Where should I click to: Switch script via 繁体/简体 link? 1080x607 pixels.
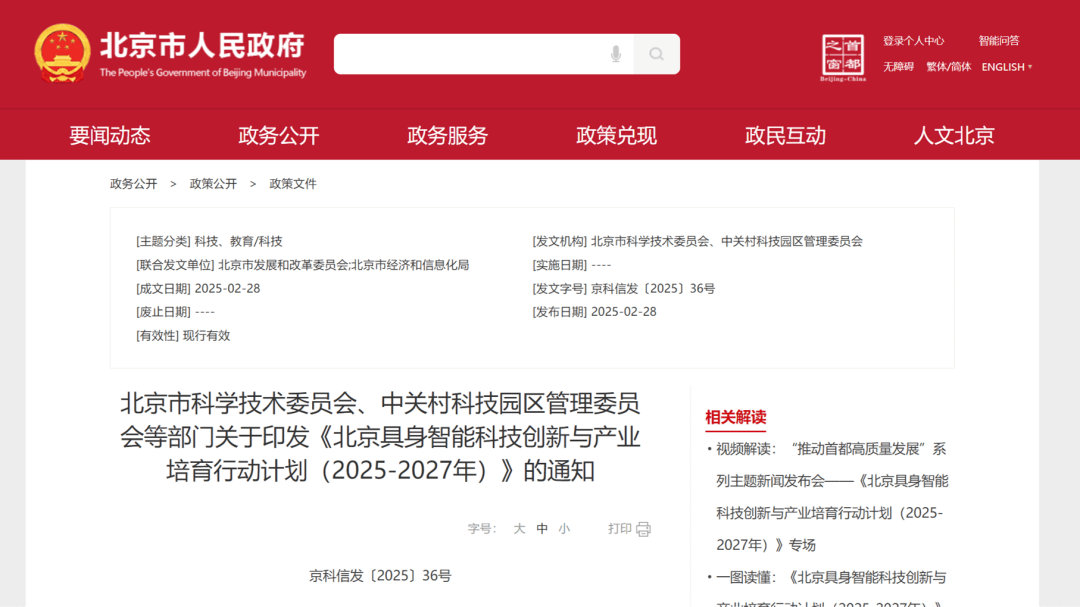click(x=948, y=67)
